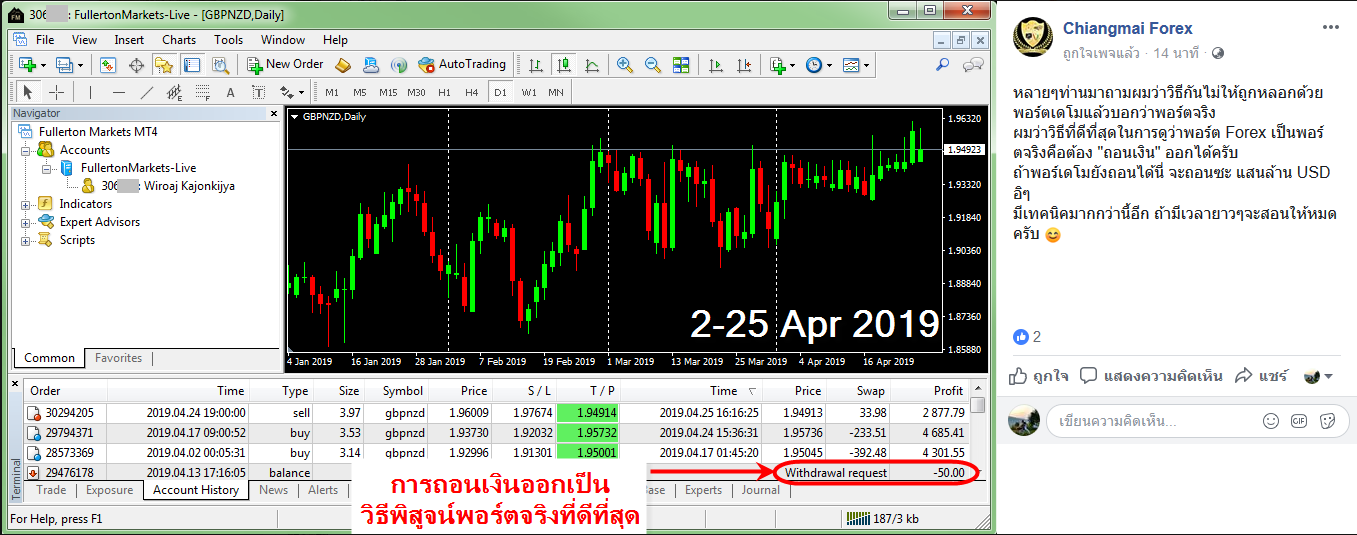Switch chart to bar chart
Viewport: 1357px width, 535px height.
536,65
